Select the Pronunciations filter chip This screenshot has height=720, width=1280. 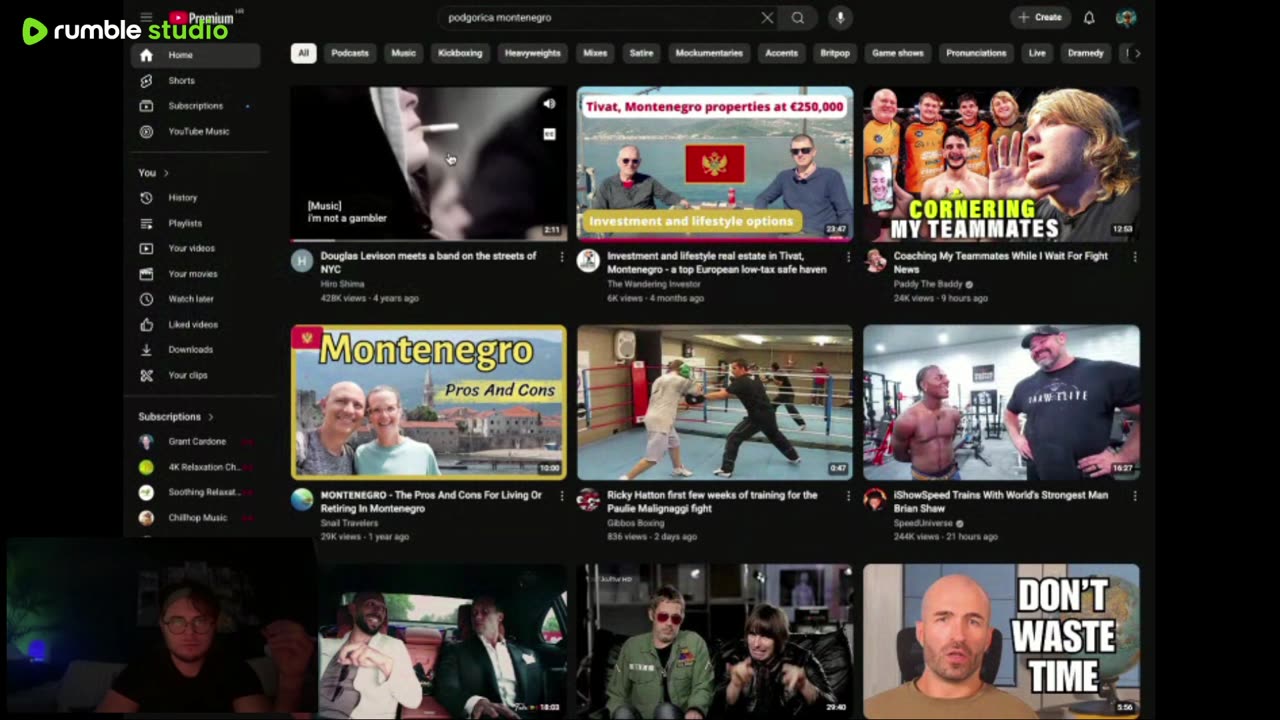(x=976, y=53)
